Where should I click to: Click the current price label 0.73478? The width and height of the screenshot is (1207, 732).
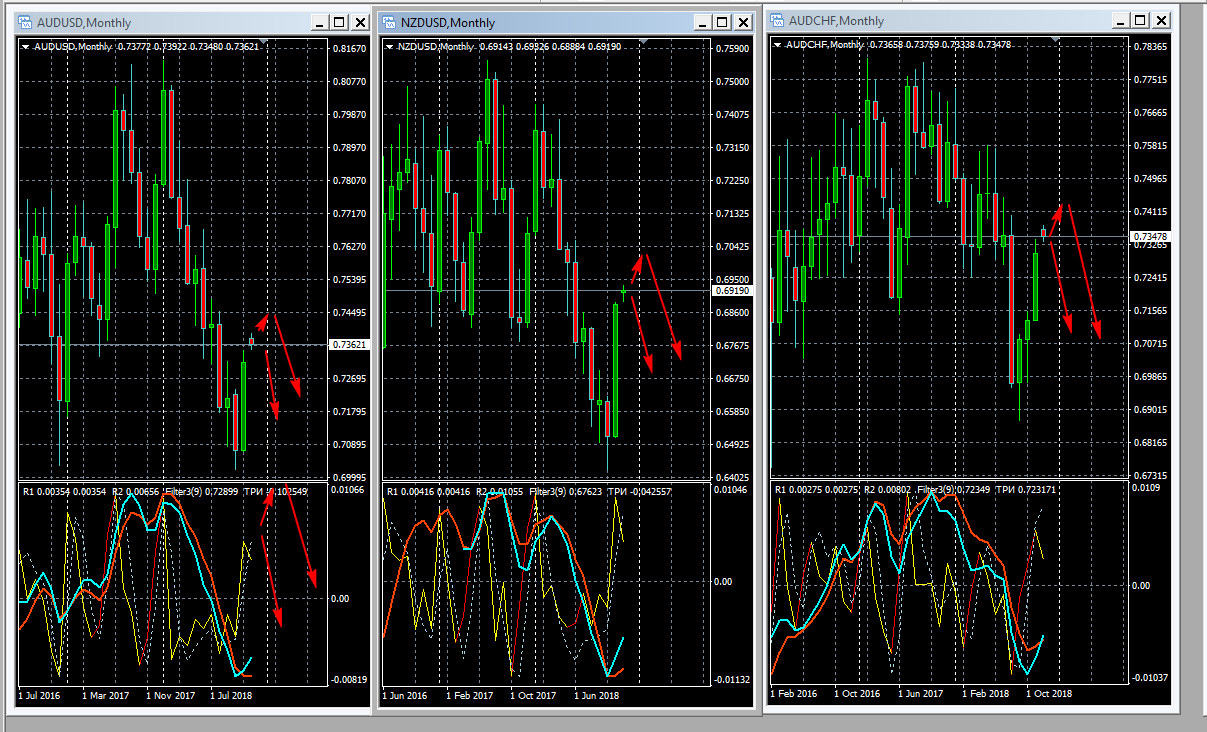tap(1149, 236)
